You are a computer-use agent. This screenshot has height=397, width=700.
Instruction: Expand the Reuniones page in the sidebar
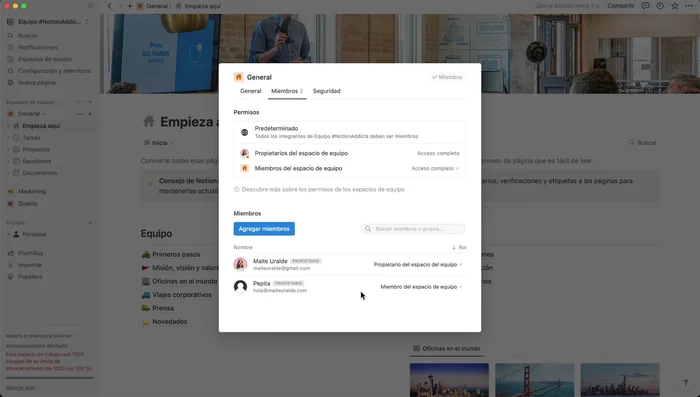pos(8,161)
